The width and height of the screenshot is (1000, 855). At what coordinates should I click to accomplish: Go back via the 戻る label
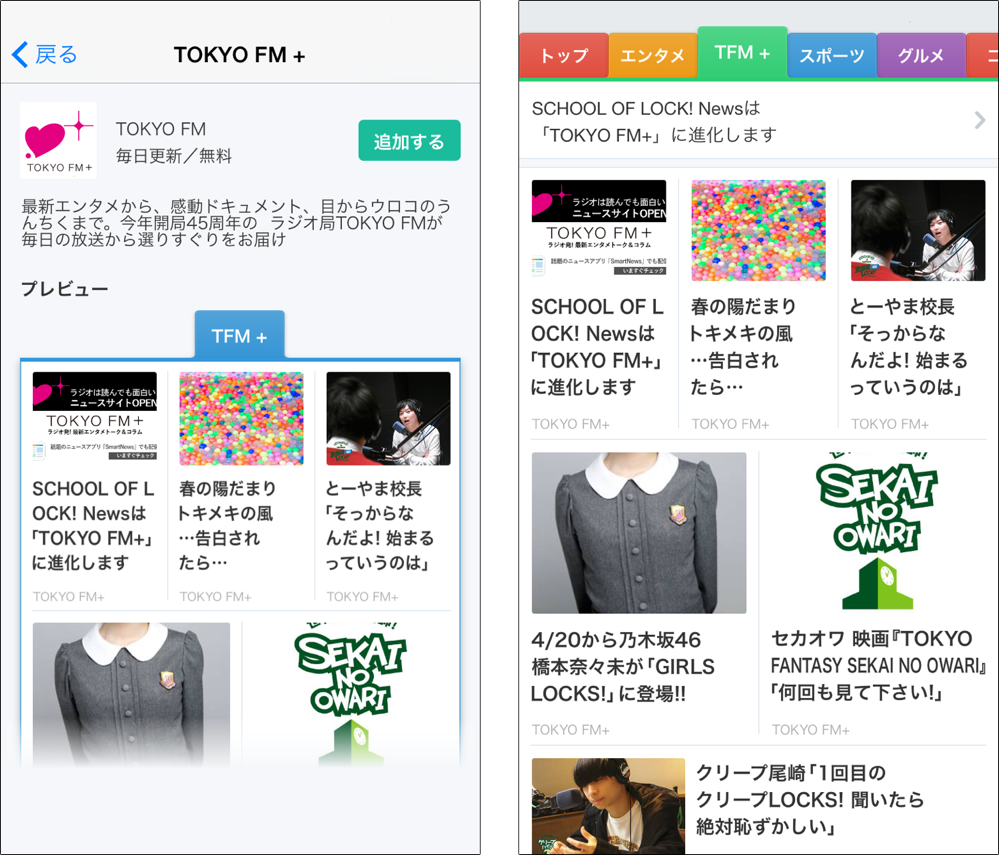56,55
